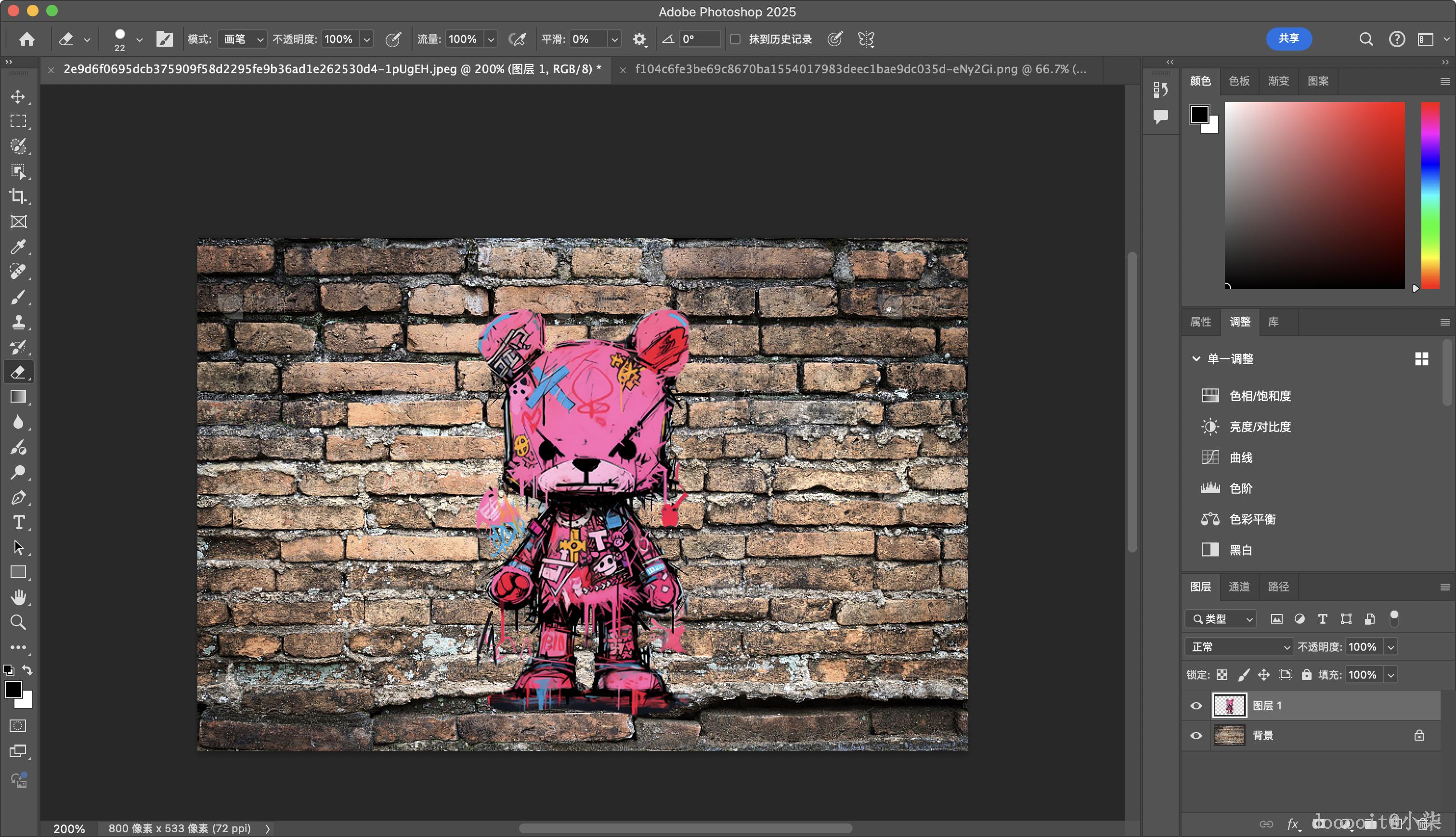Open the 模式 画笔 dropdown
This screenshot has width=1456, height=837.
[243, 39]
